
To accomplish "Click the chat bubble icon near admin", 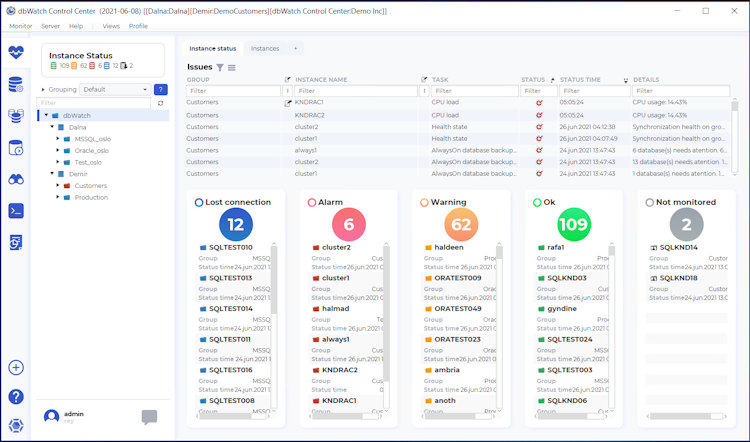I will pyautogui.click(x=149, y=417).
